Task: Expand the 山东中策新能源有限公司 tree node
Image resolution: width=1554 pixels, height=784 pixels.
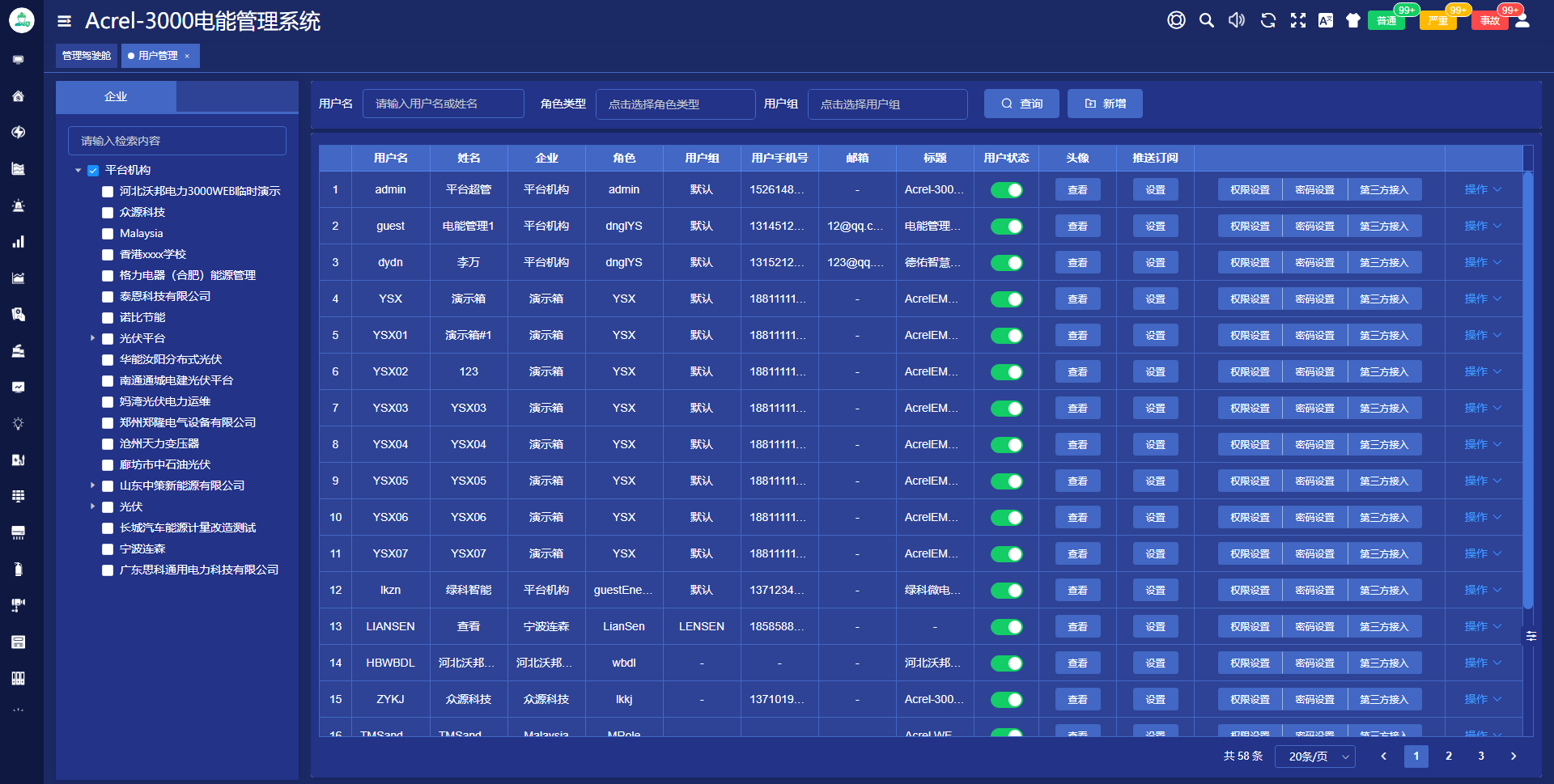Action: click(x=93, y=485)
